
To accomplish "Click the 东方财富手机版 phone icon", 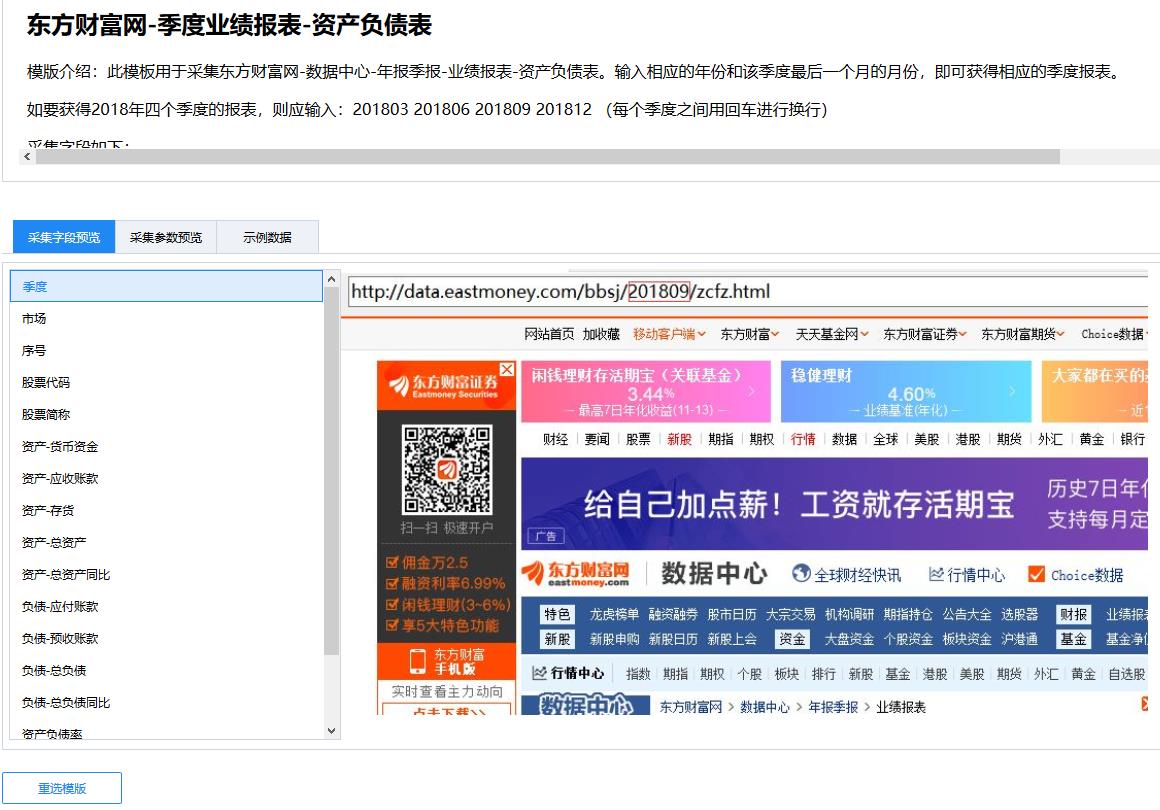I will [418, 661].
